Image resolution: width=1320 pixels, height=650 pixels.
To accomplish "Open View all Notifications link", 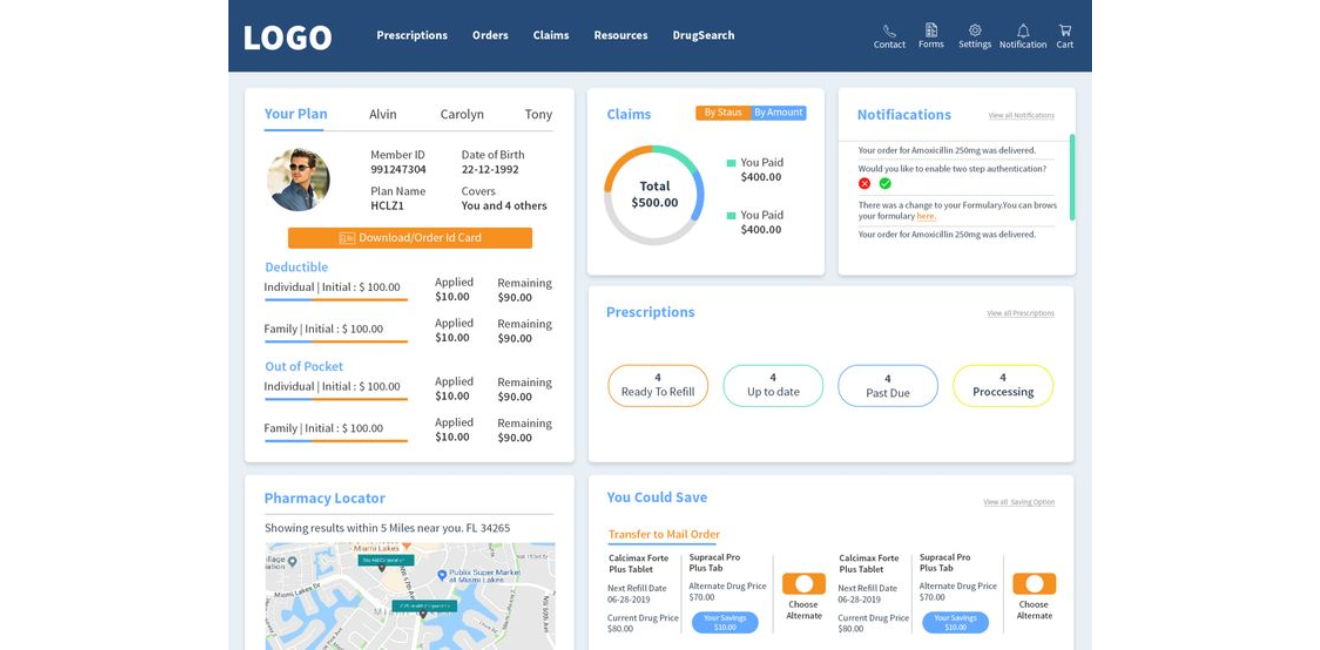I will coord(1021,116).
